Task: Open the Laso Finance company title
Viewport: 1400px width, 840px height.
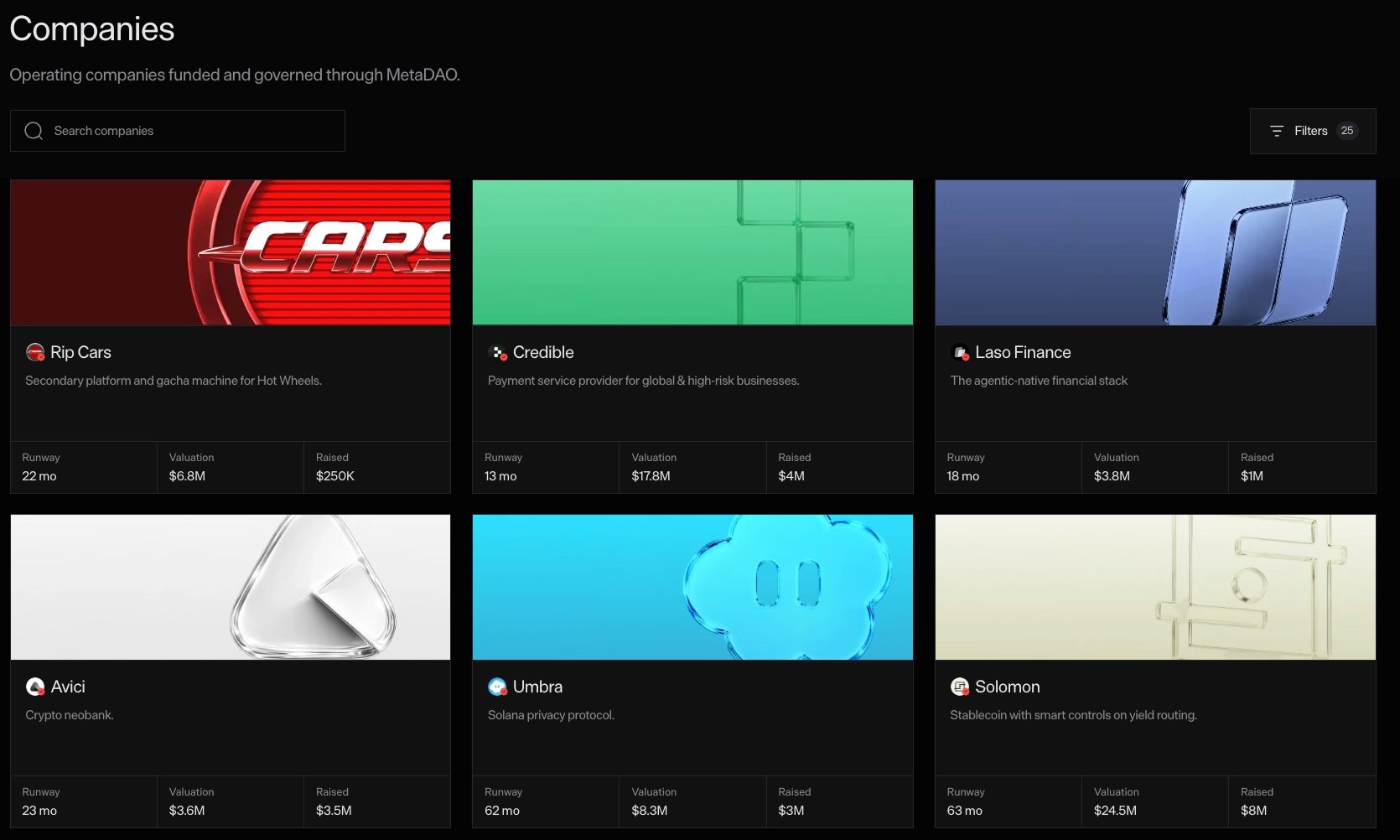Action: [x=1023, y=352]
